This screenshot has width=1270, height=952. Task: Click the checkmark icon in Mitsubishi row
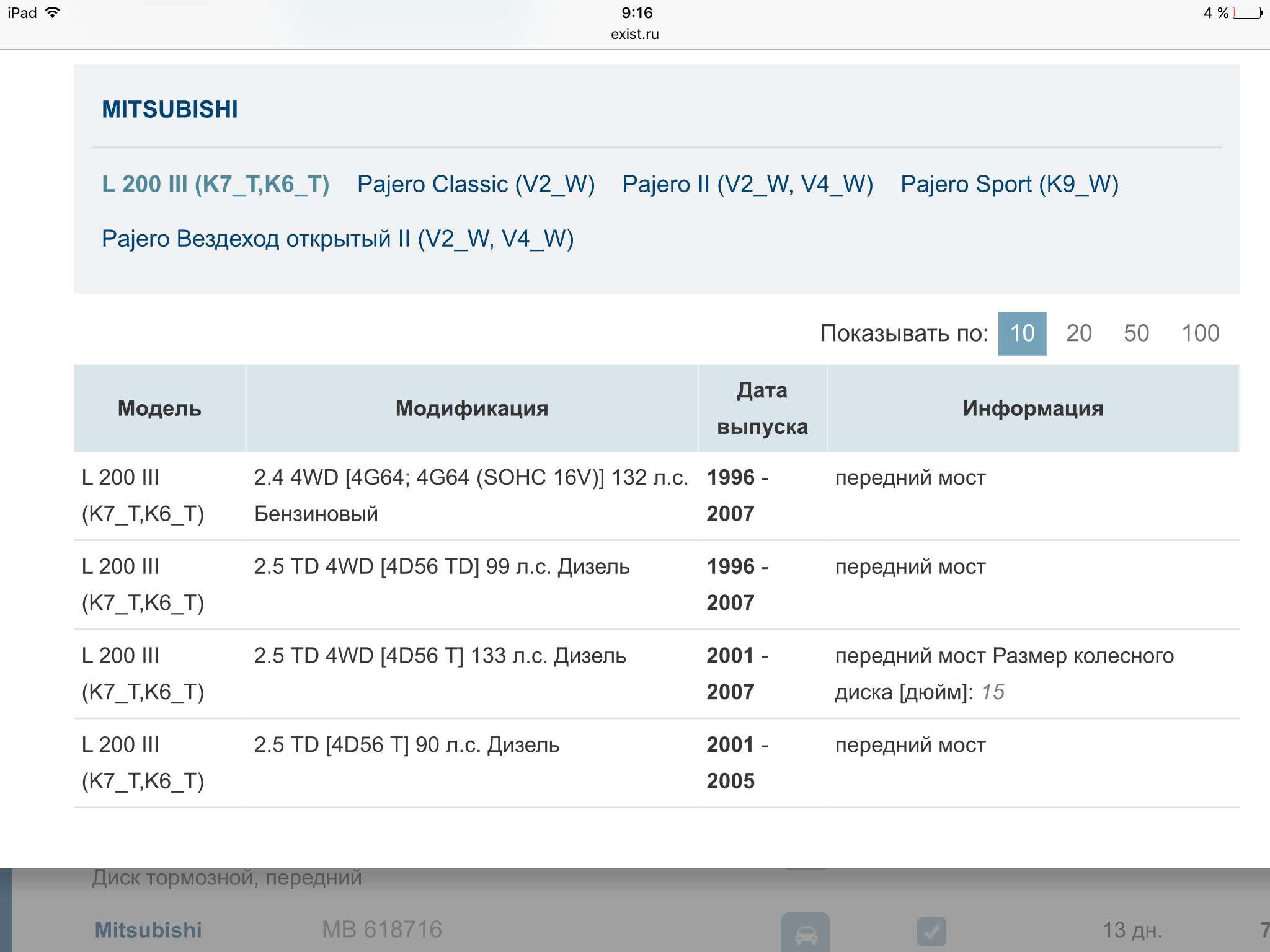[x=931, y=931]
